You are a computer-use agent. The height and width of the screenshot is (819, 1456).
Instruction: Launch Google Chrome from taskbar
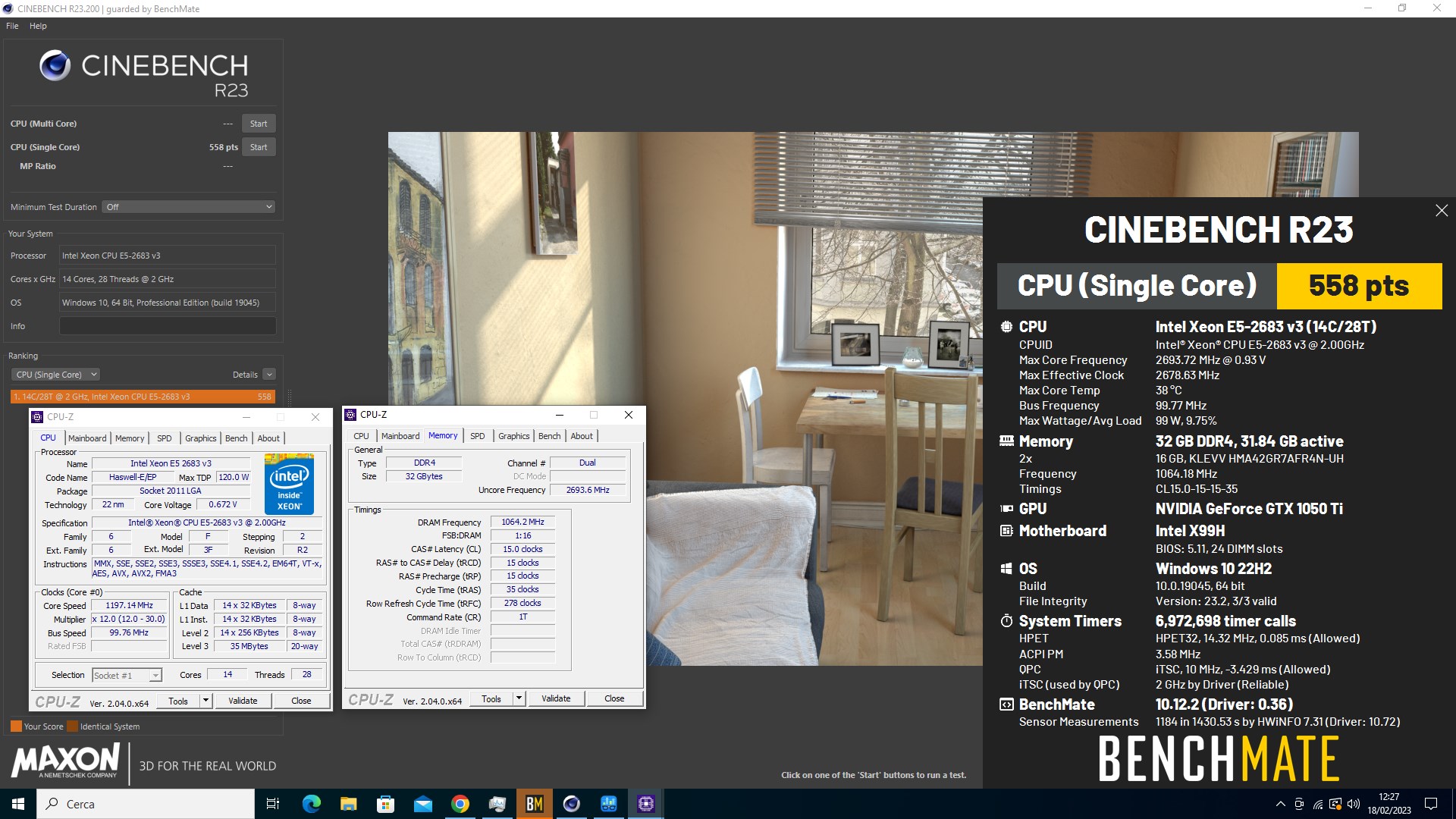[460, 804]
